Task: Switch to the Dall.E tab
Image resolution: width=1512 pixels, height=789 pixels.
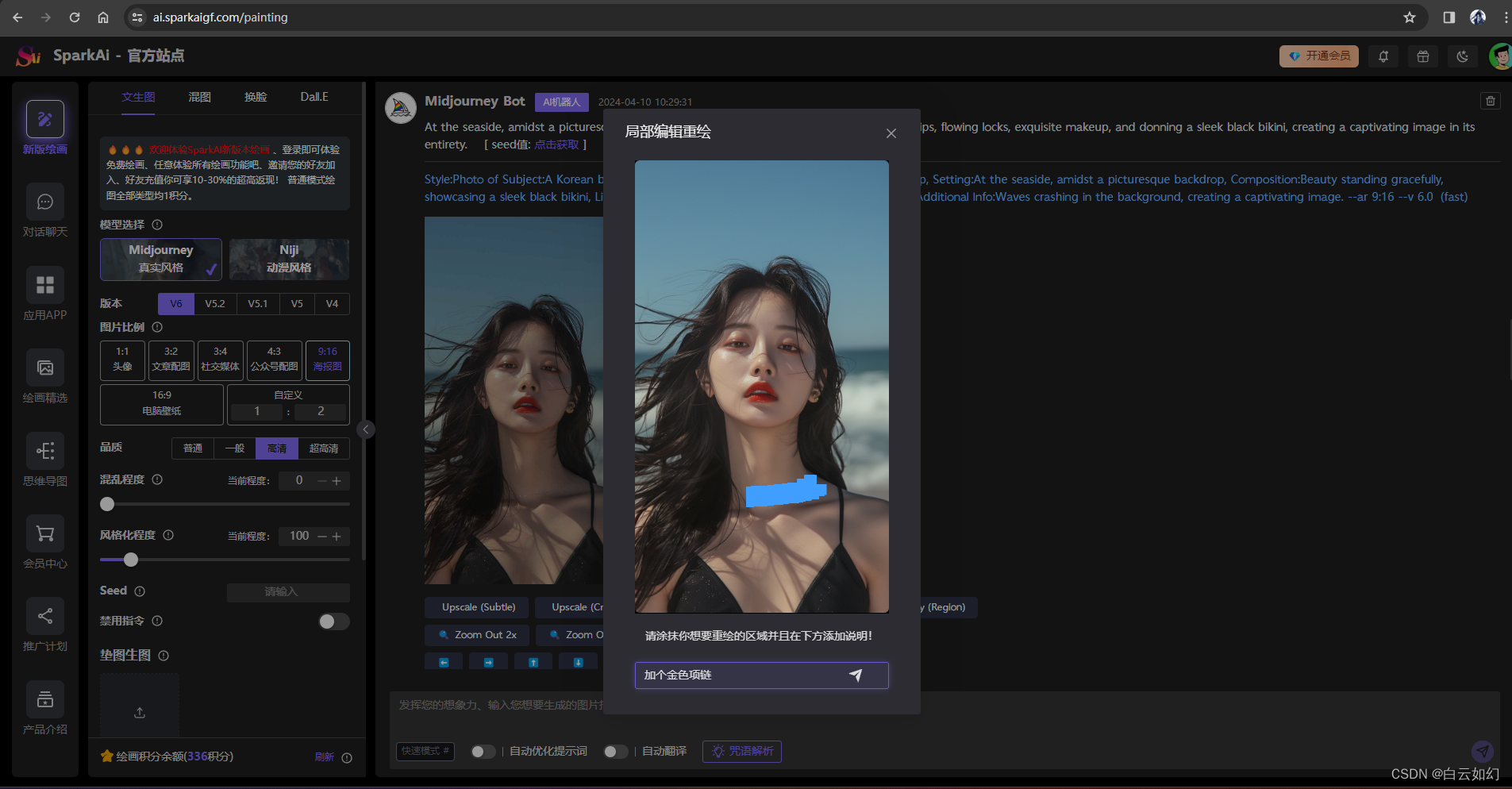Action: [314, 97]
